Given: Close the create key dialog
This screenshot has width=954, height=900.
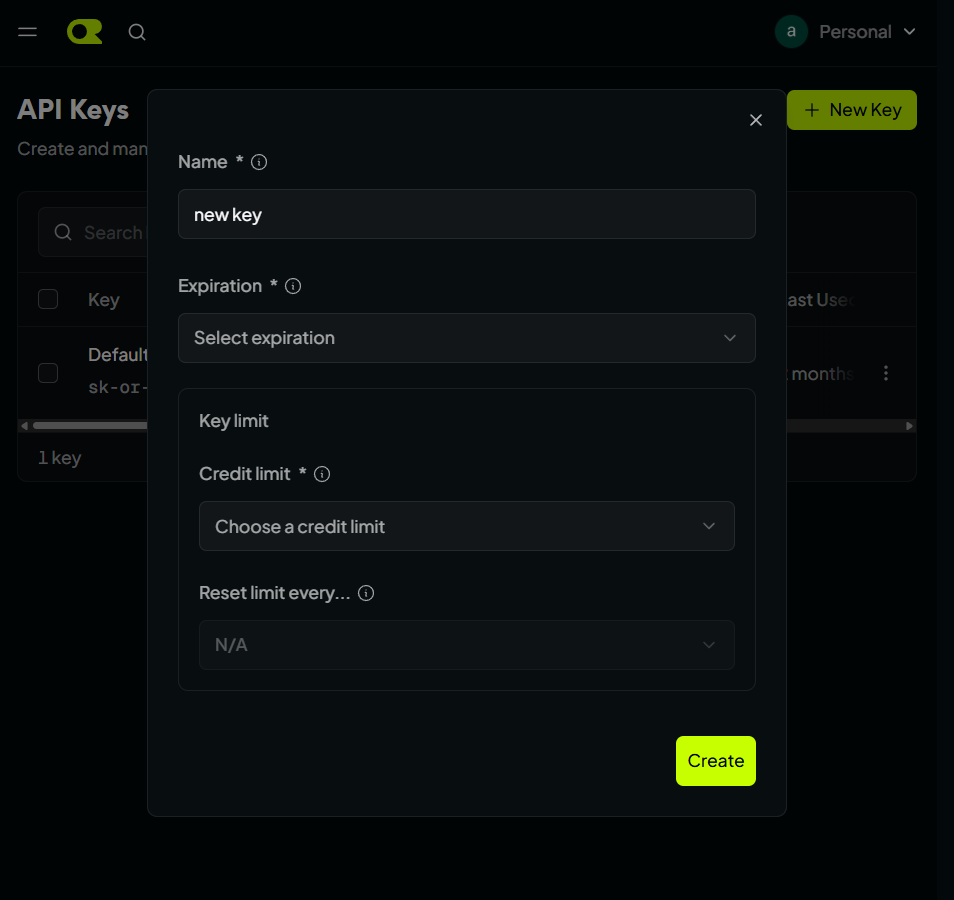Looking at the screenshot, I should [x=756, y=120].
